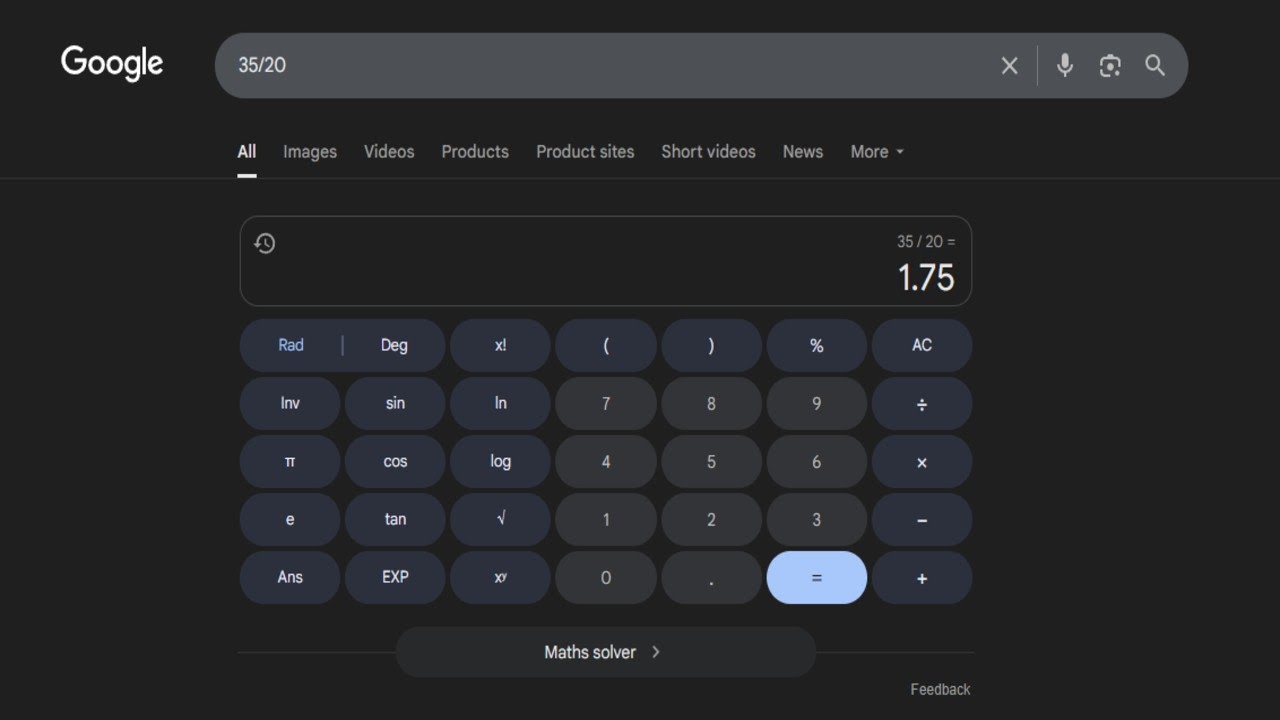Click the digit 4 key
1280x720 pixels.
click(x=606, y=461)
